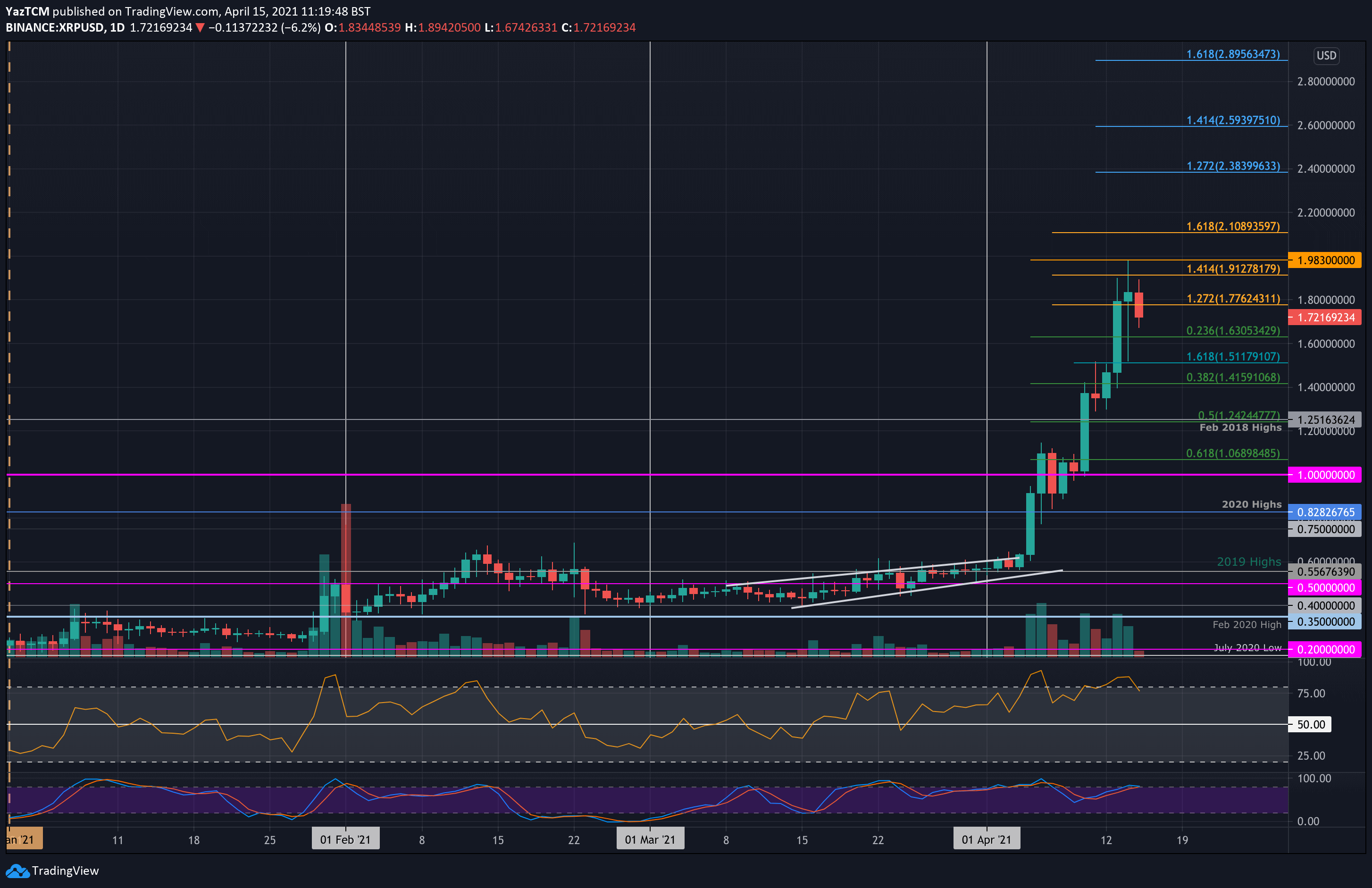1372x888 pixels.
Task: Click the Jan '21 orange date marker
Action: [24, 839]
